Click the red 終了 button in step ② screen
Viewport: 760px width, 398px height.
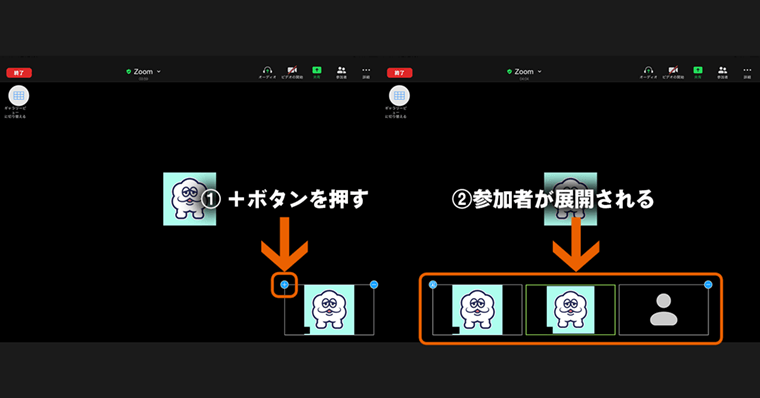click(399, 73)
